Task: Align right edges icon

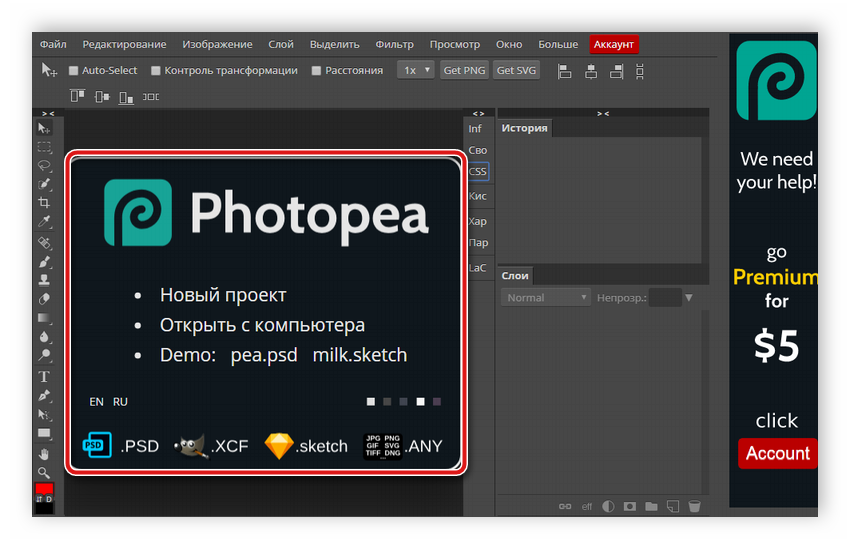Action: [x=616, y=71]
